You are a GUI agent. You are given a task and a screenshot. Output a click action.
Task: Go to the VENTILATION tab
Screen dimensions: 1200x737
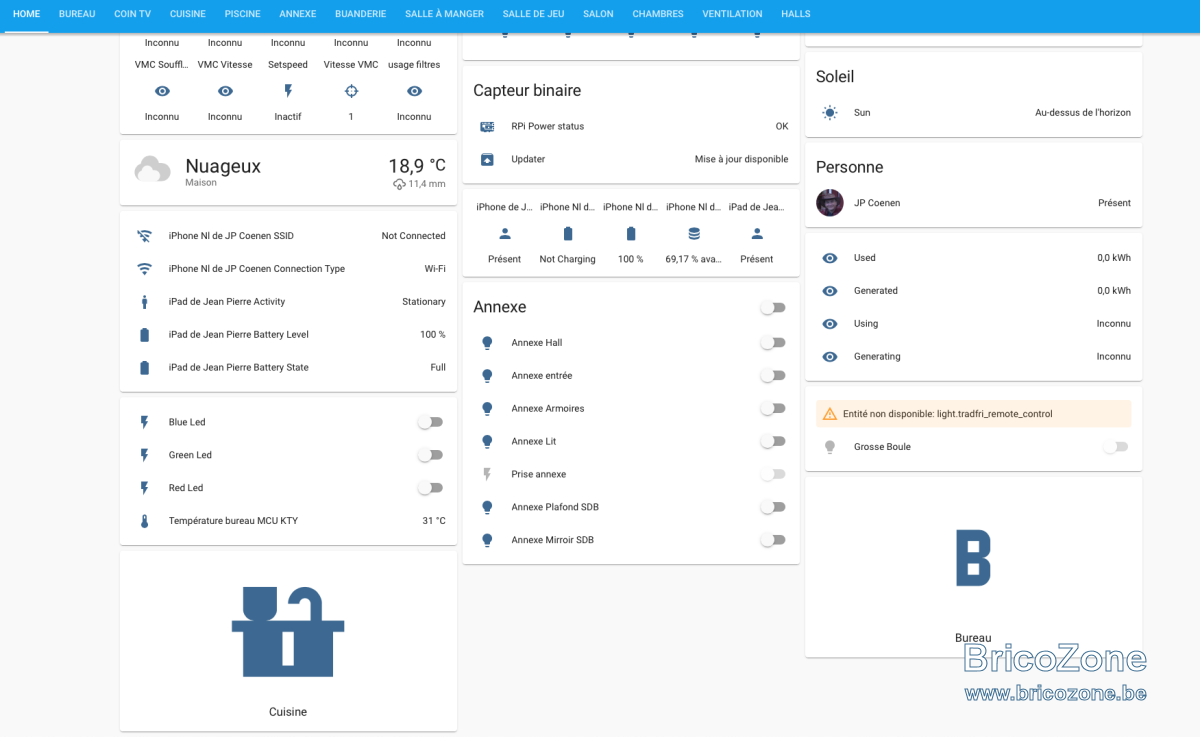[732, 14]
